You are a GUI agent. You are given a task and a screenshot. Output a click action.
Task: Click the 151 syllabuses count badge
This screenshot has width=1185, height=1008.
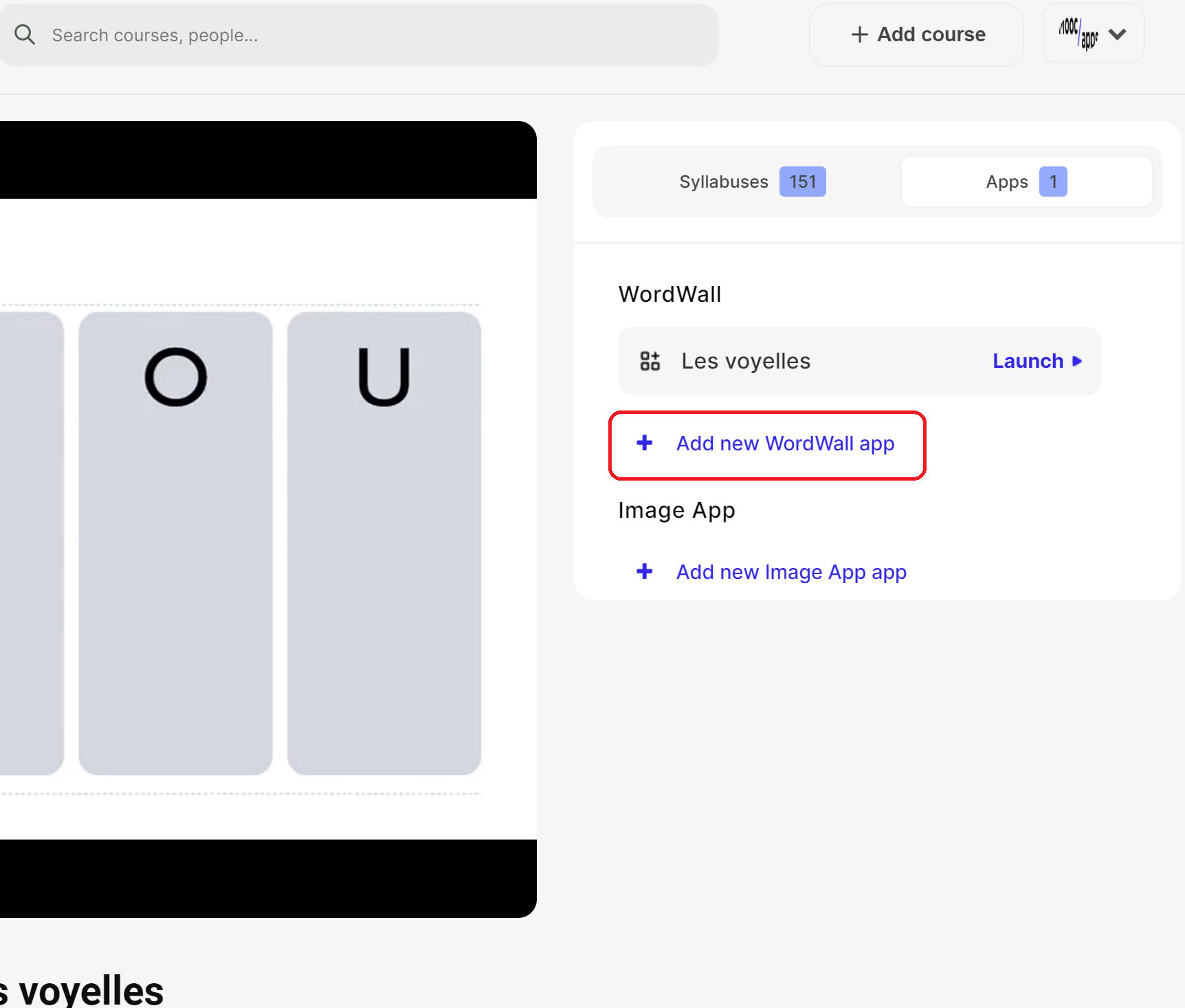point(802,182)
